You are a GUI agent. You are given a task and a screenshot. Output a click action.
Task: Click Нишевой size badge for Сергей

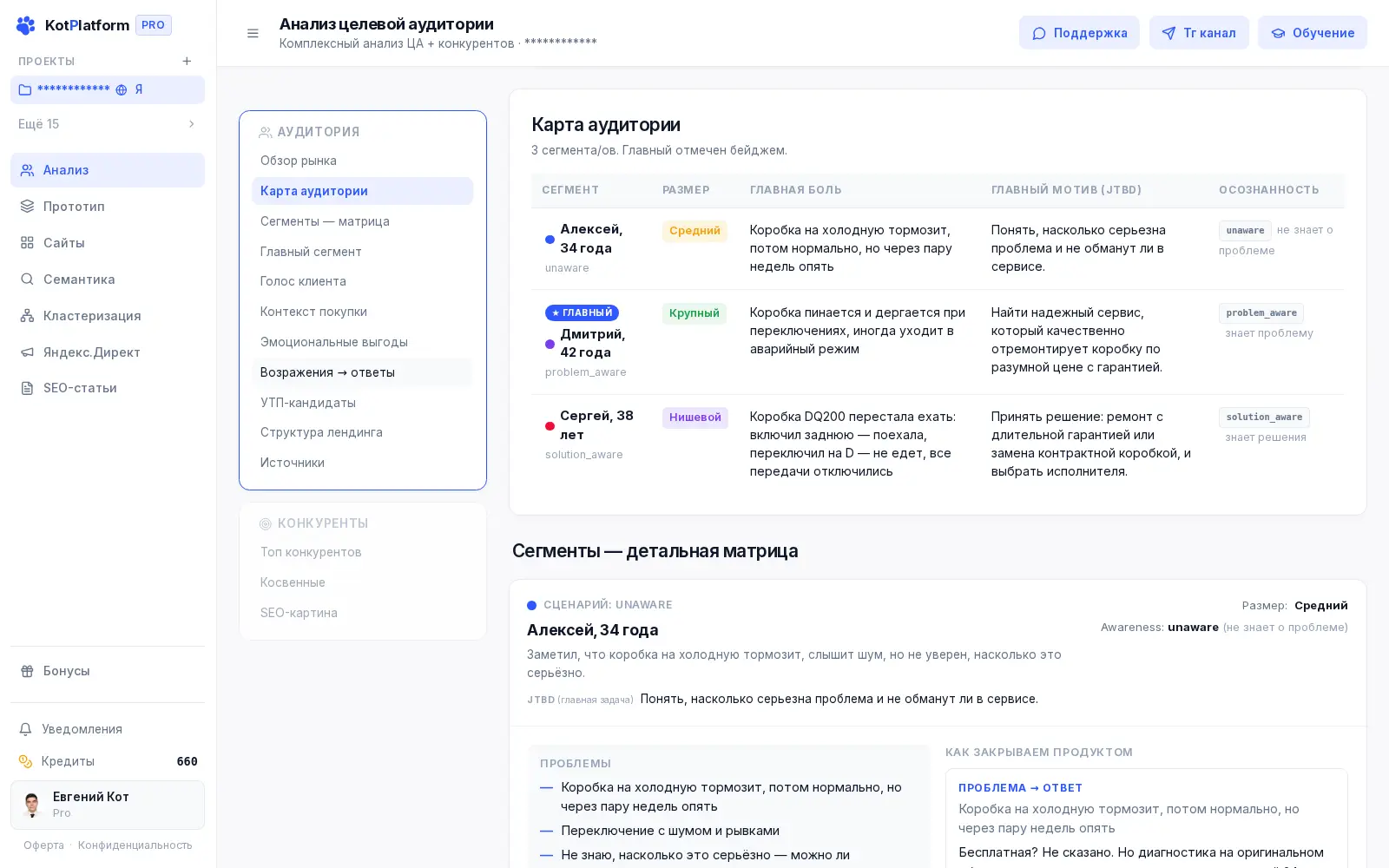coord(695,418)
